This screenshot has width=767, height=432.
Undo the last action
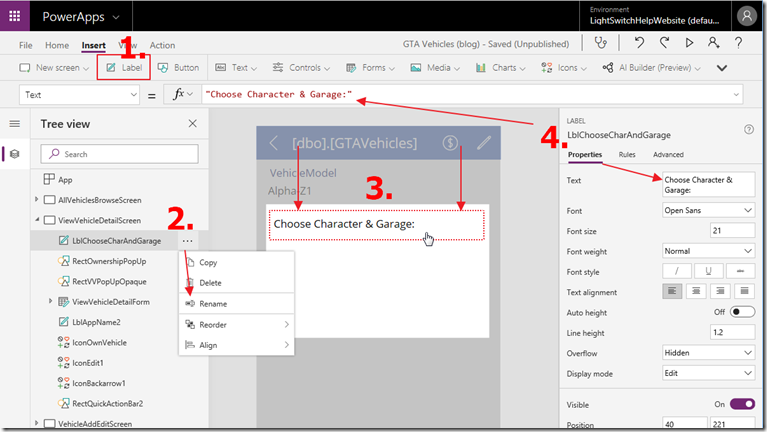pos(639,43)
